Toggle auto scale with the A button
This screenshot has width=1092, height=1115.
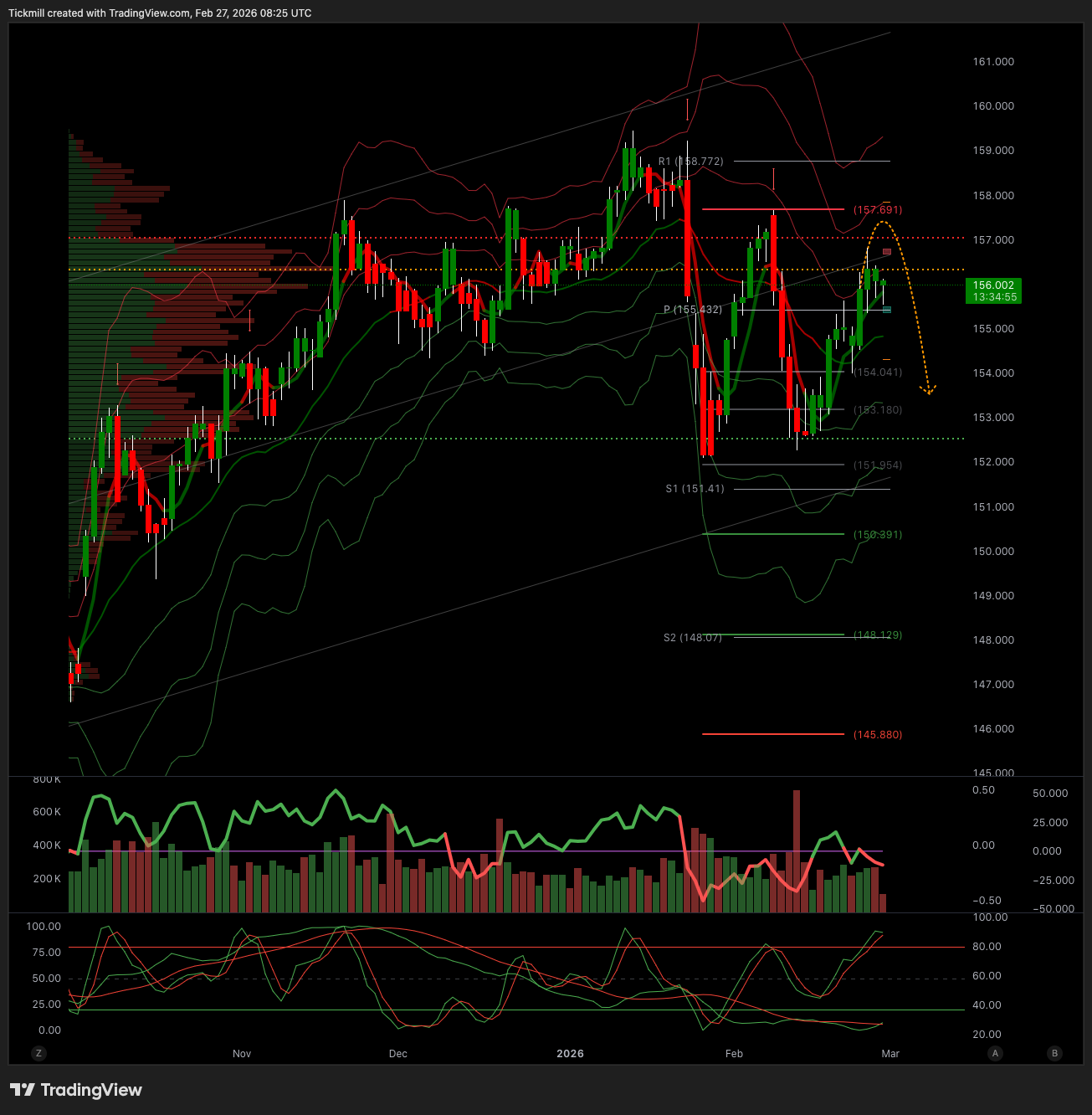(995, 1053)
